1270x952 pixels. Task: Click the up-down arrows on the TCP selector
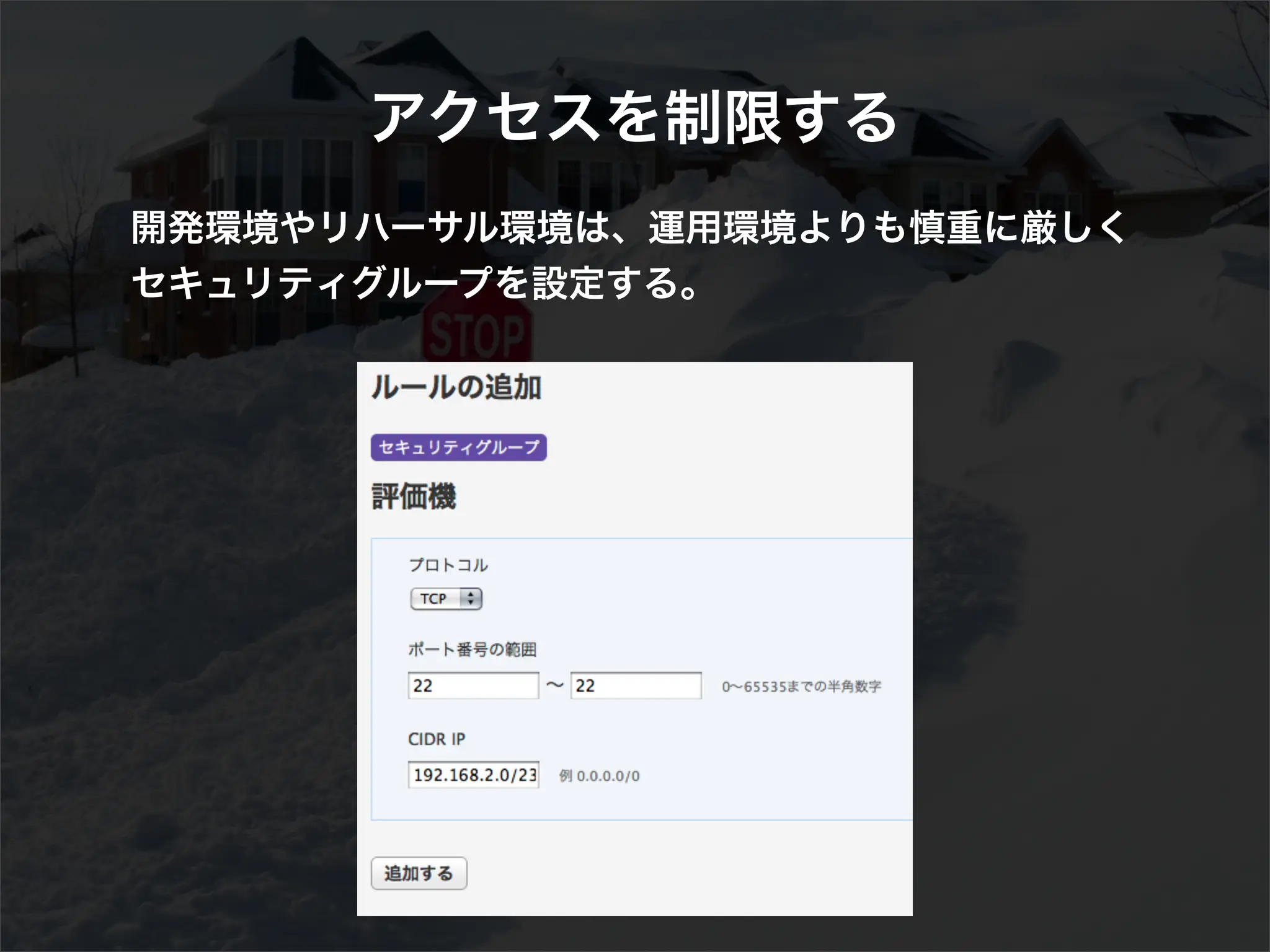(471, 599)
